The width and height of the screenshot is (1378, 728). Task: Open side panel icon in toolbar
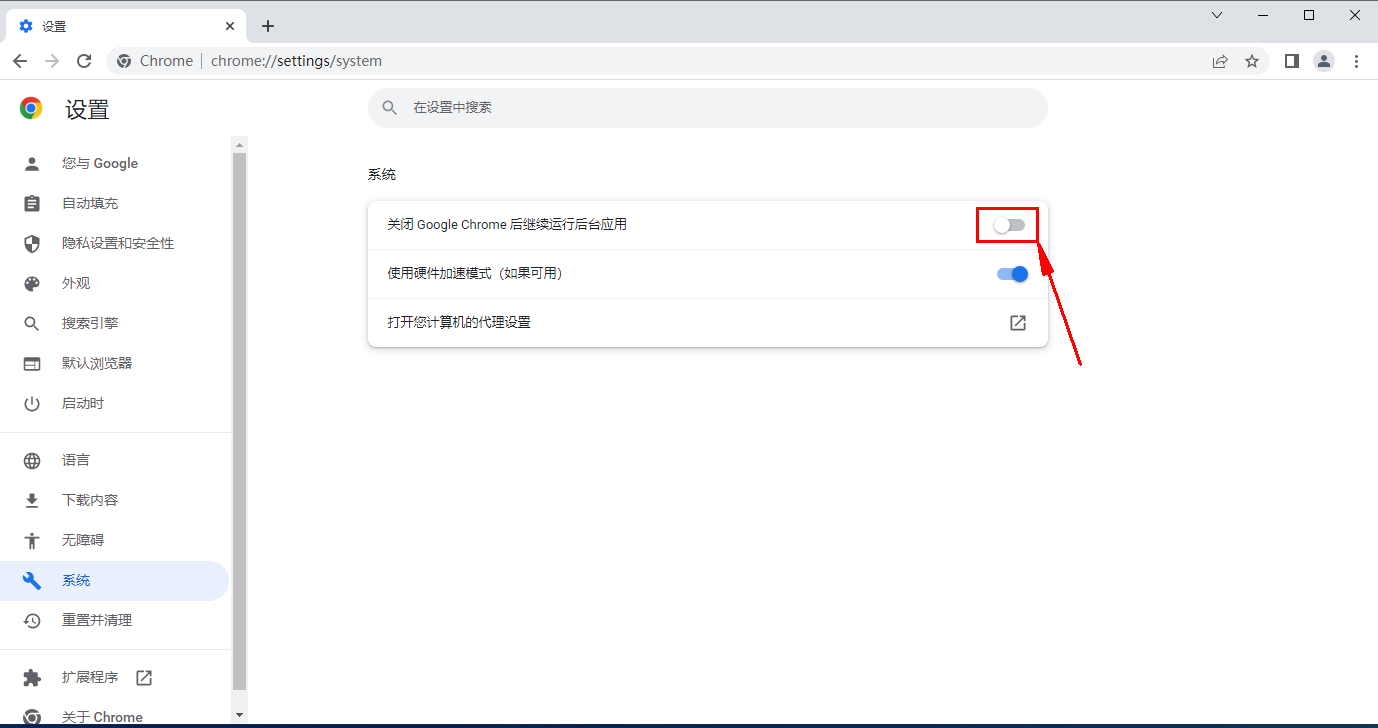tap(1292, 61)
